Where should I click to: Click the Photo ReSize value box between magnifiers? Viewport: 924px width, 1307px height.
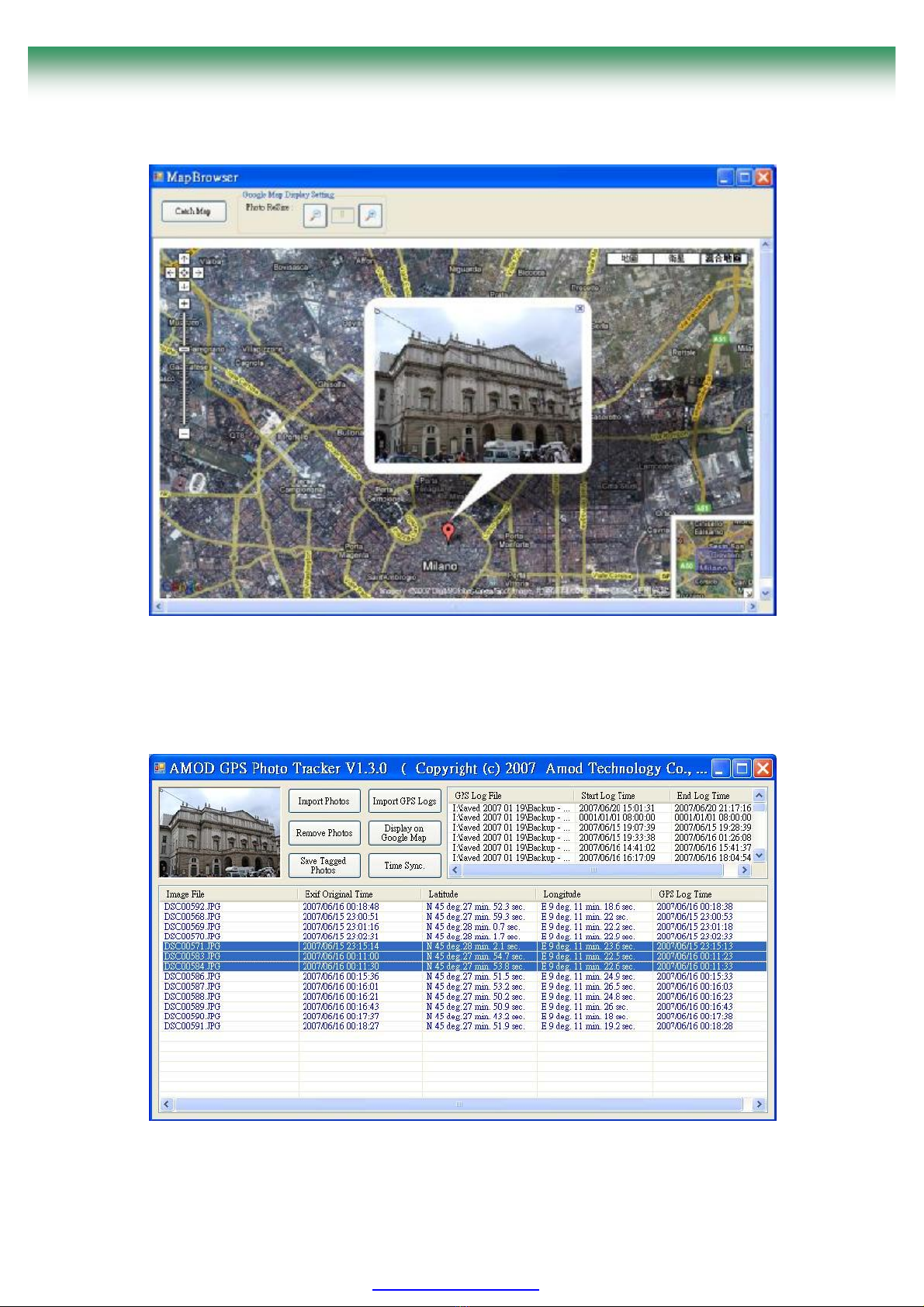(343, 215)
